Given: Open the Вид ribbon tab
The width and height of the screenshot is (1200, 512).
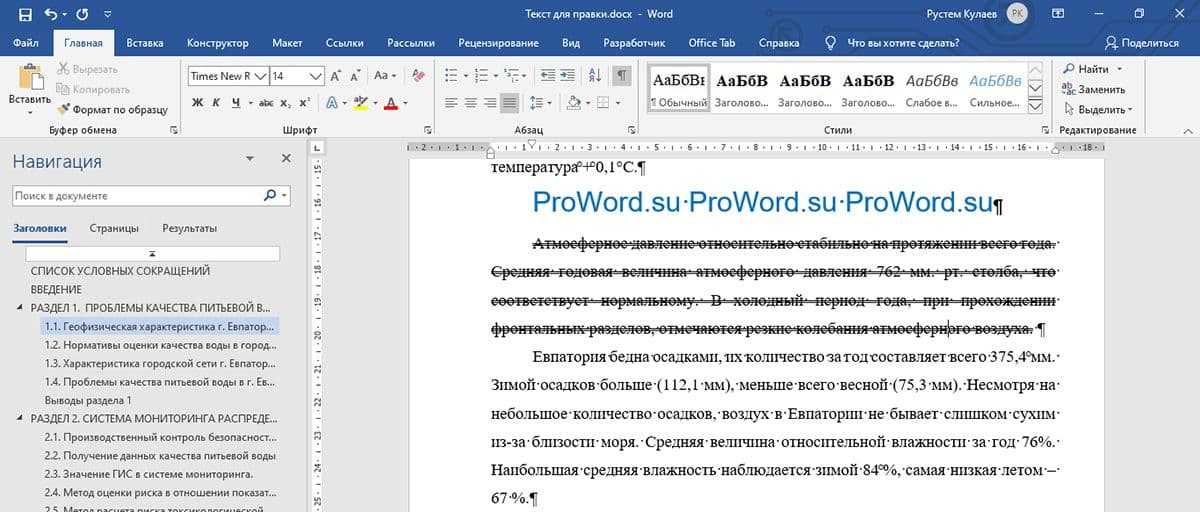Looking at the screenshot, I should point(571,43).
